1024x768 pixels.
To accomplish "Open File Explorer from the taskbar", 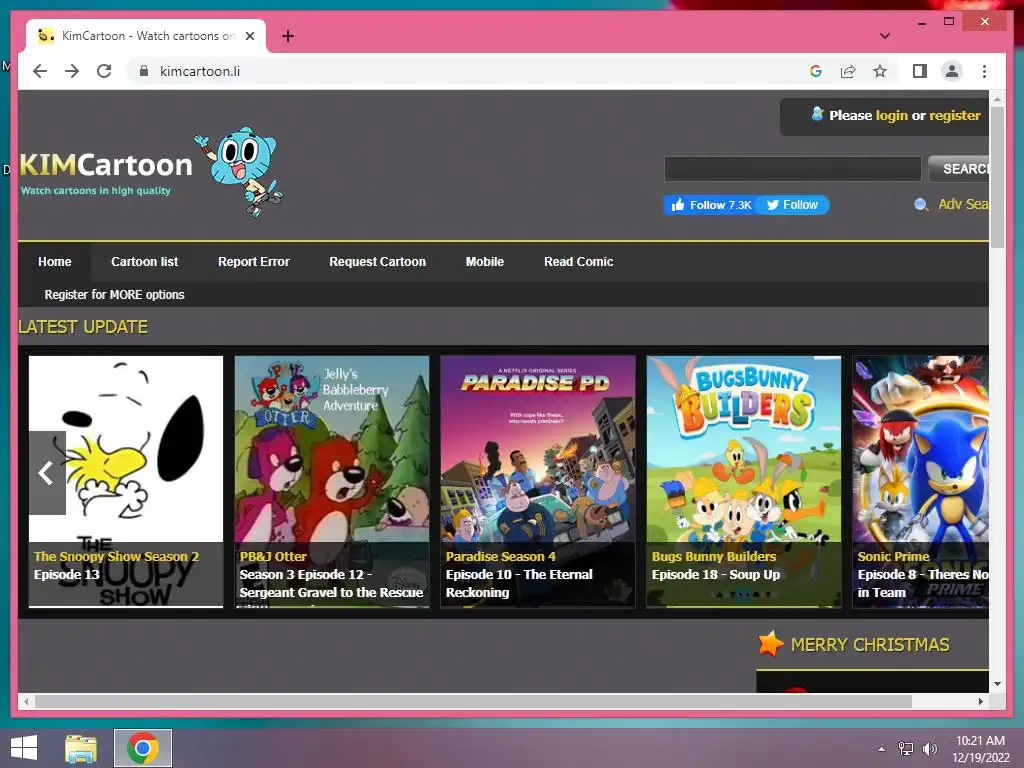I will pos(81,748).
